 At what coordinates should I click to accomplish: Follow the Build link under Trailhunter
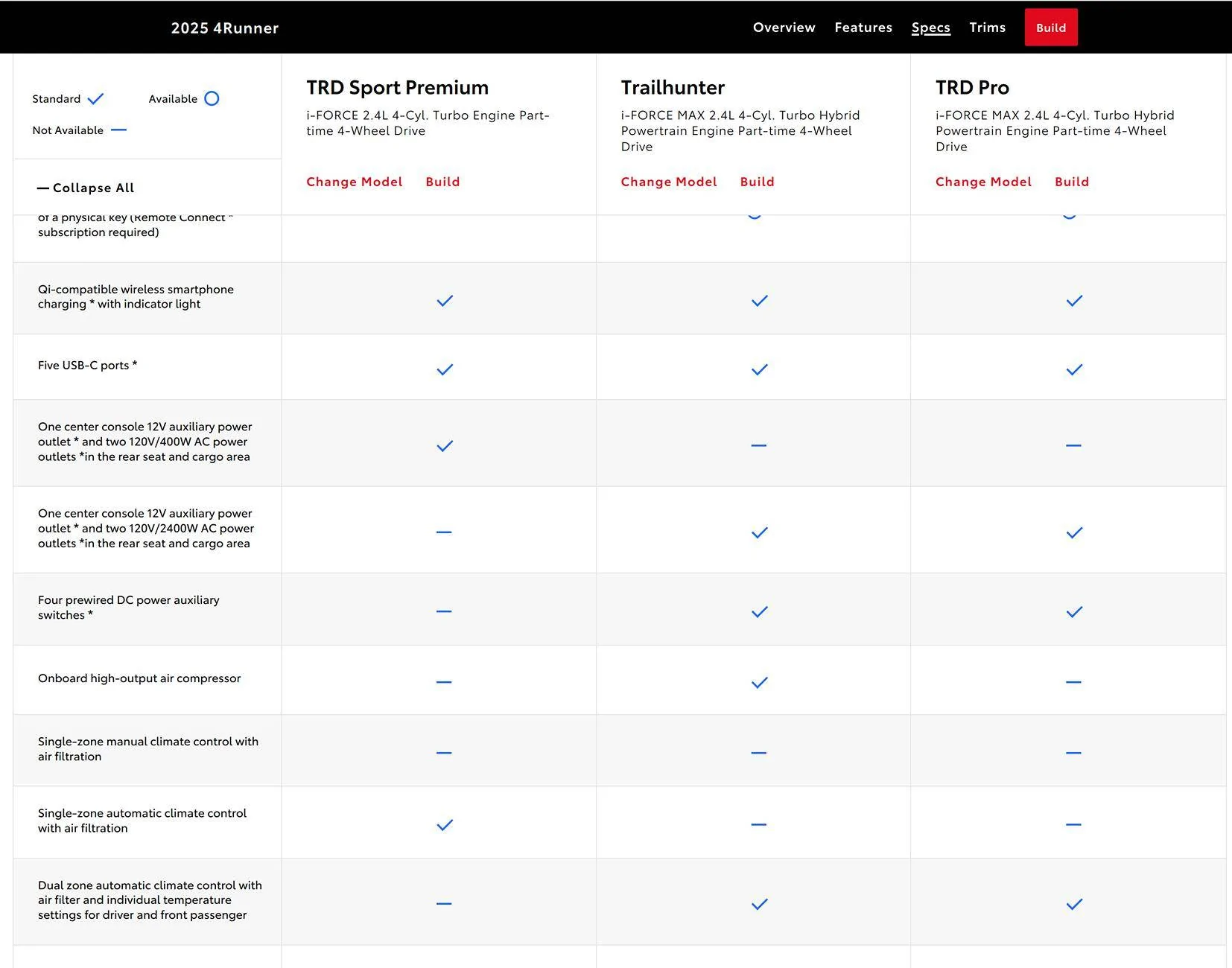coord(757,182)
